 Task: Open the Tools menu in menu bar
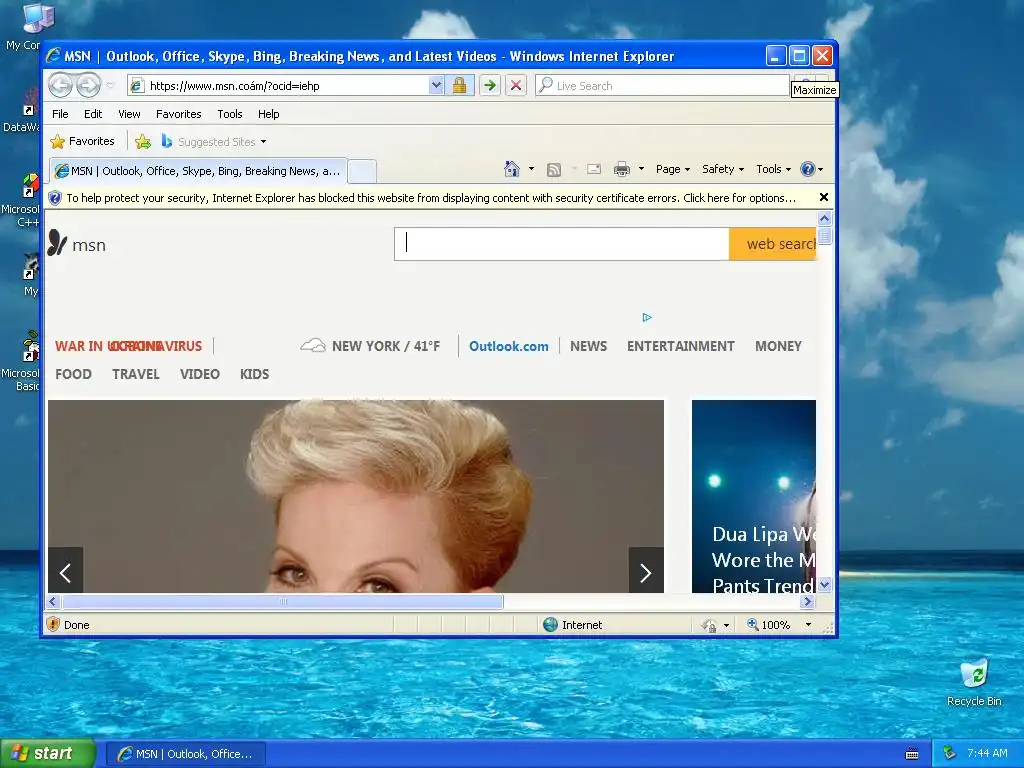point(230,114)
